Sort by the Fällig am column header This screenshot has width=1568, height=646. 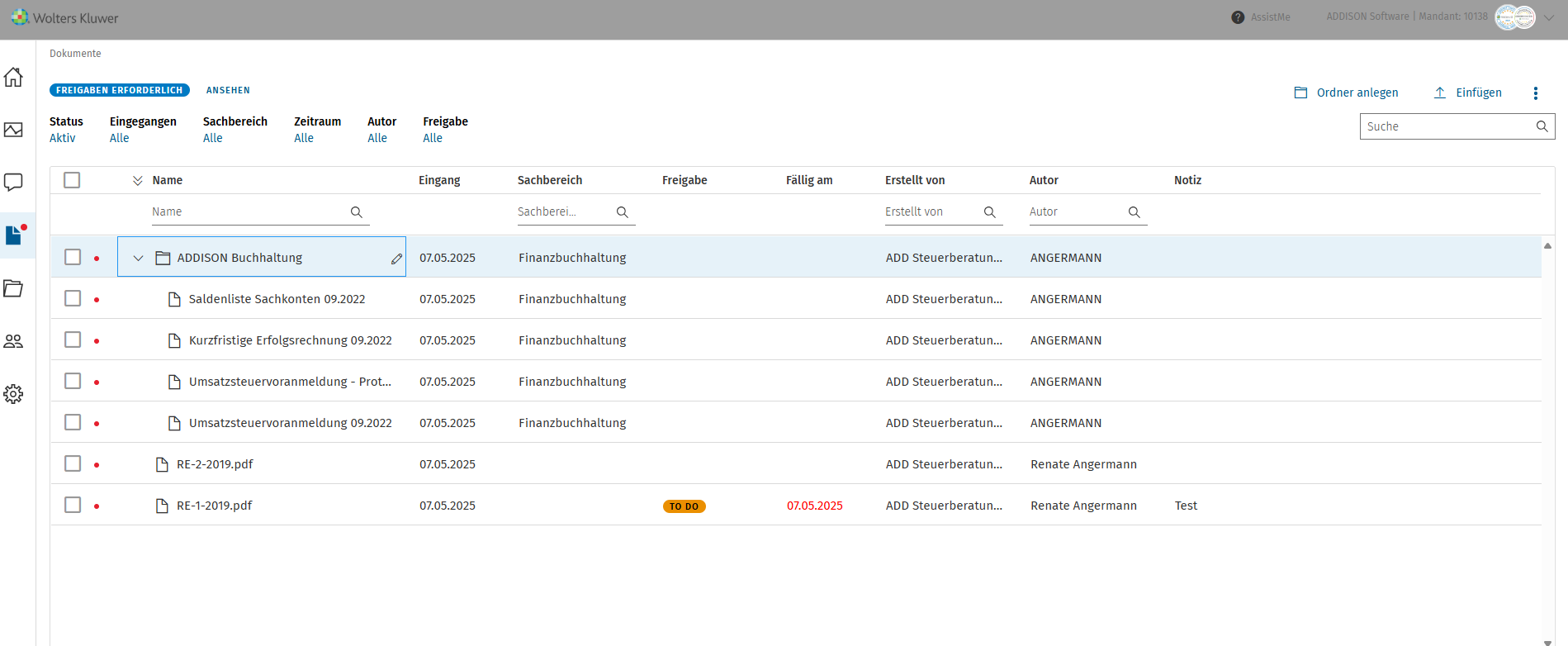point(809,180)
